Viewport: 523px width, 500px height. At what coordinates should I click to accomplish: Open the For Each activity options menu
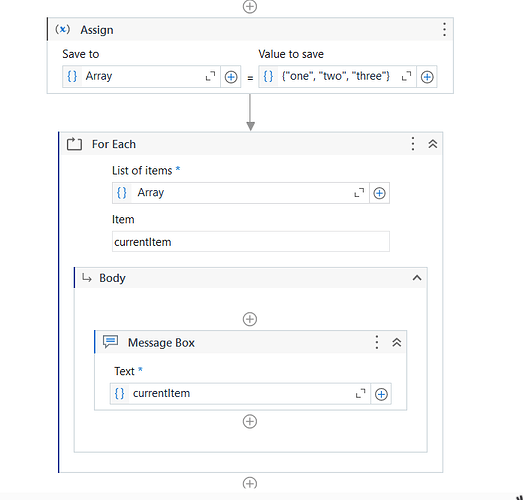[x=413, y=144]
